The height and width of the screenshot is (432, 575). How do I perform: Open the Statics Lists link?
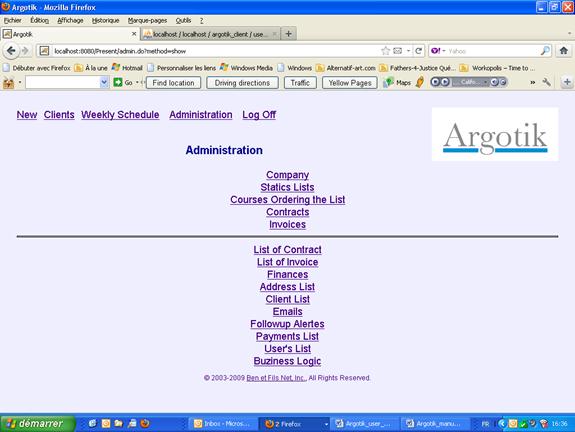(288, 187)
